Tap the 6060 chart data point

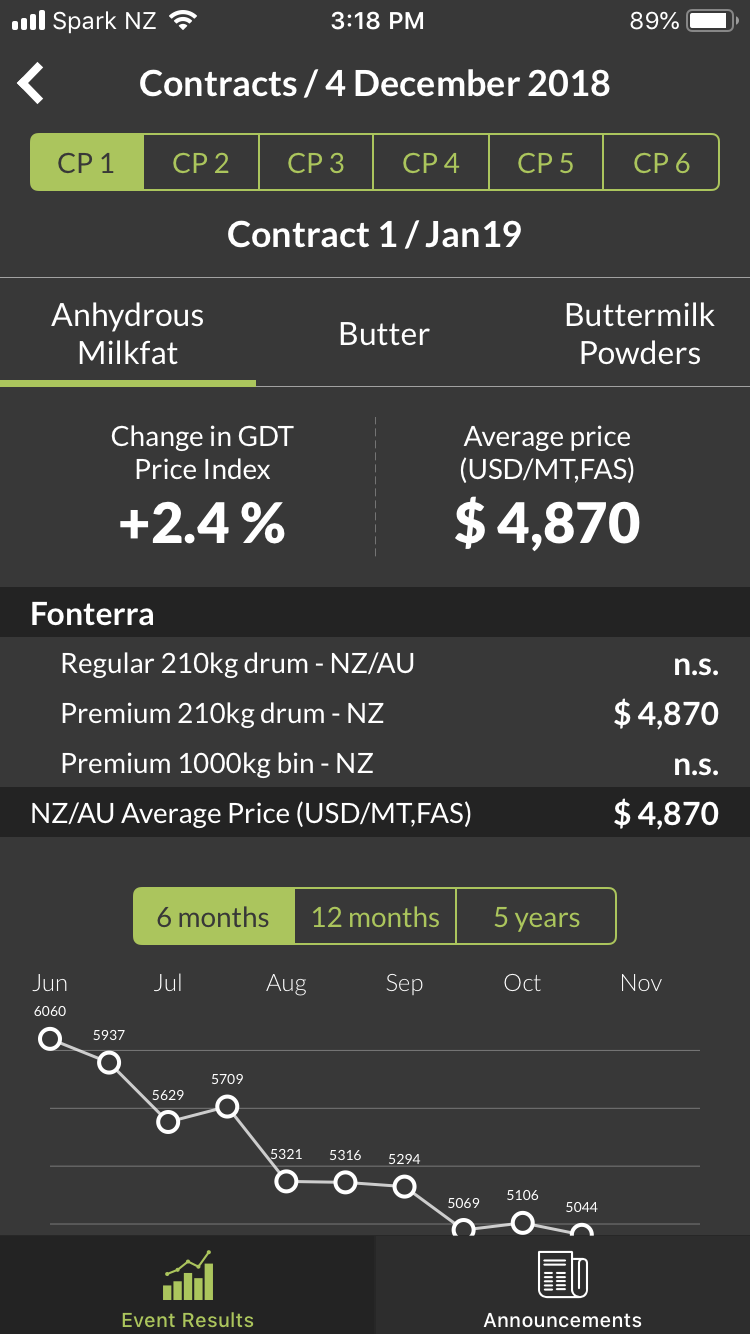click(x=50, y=1039)
